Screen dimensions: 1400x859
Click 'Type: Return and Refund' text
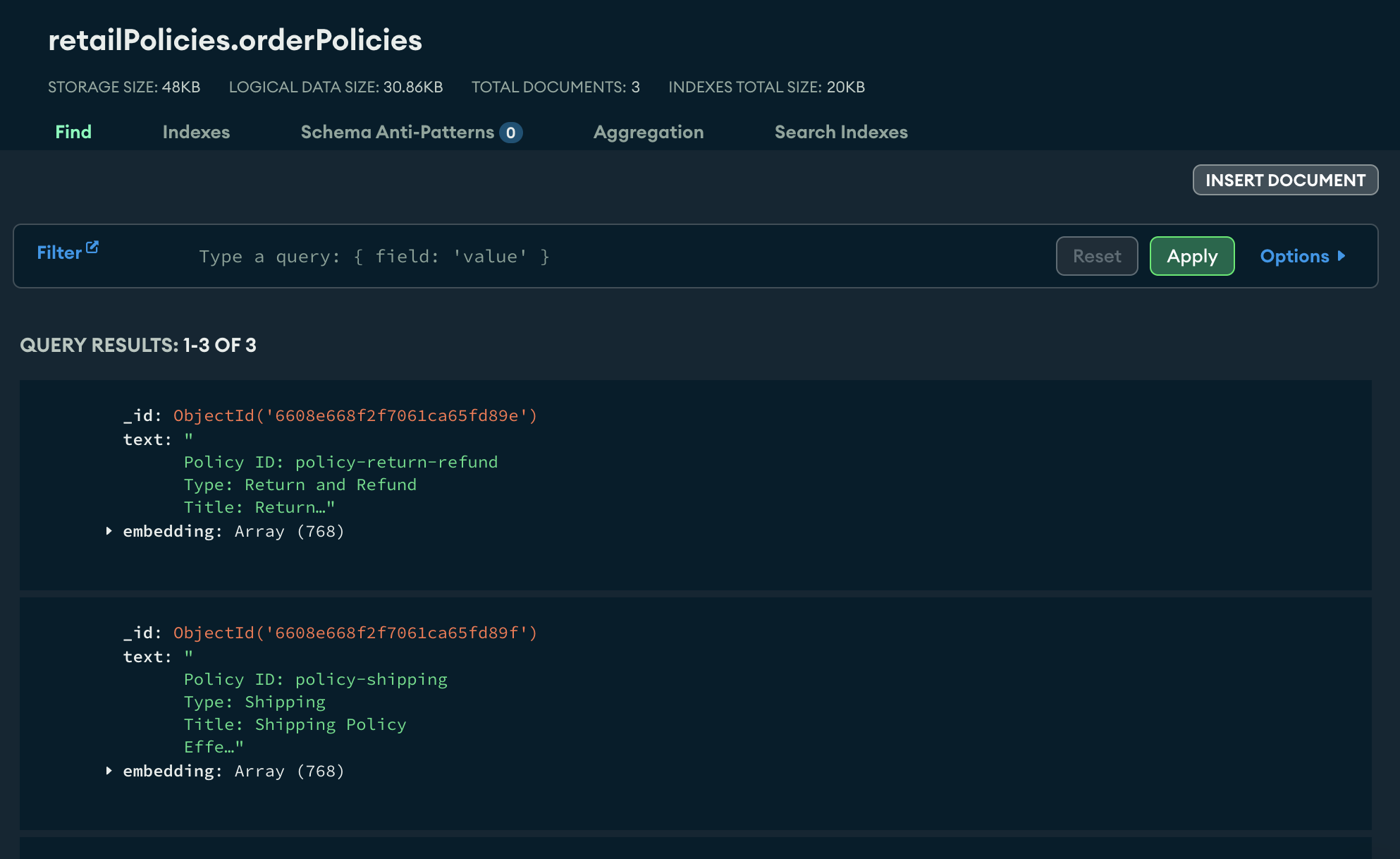coord(300,485)
